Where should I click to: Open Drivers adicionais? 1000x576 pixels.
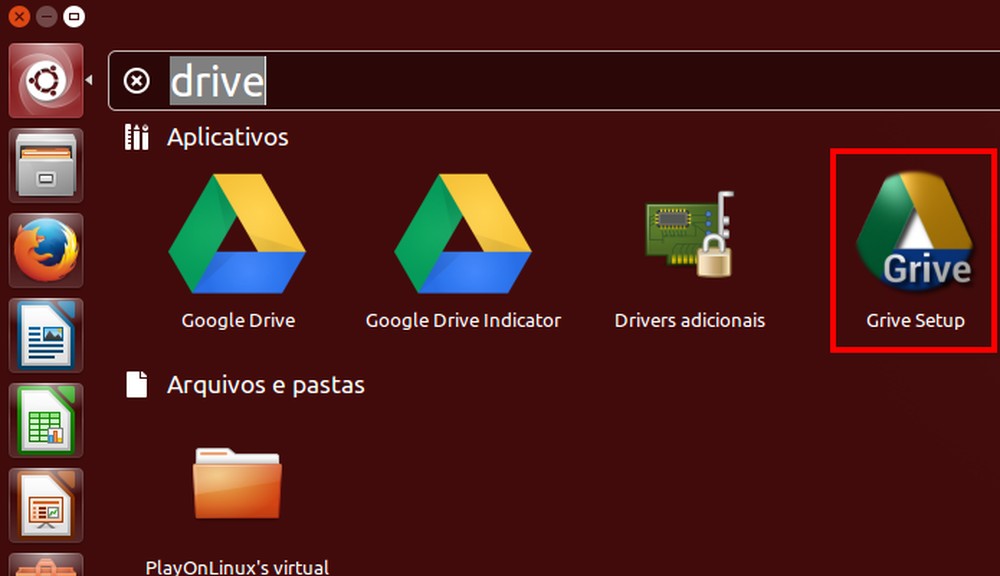click(x=689, y=235)
